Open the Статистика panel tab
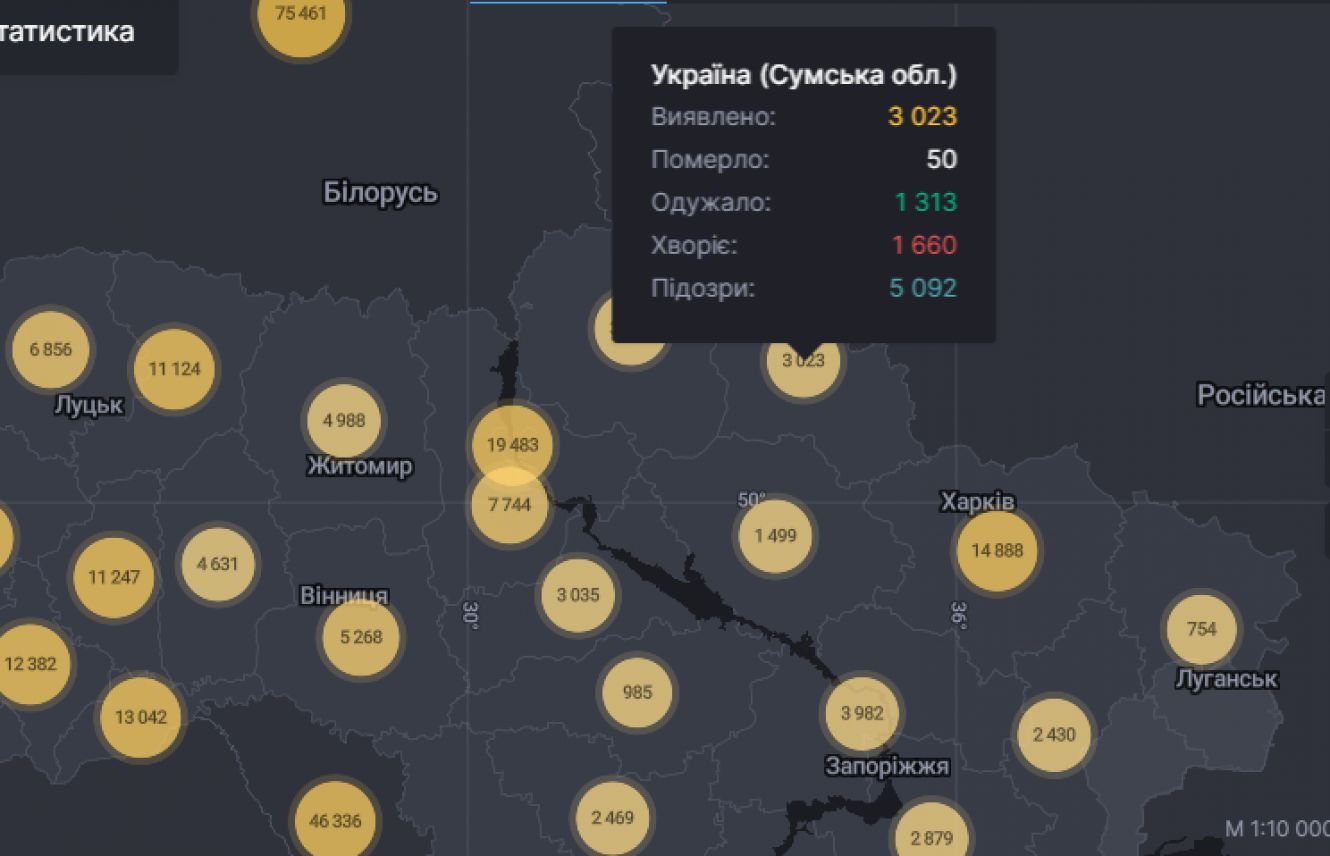Viewport: 1330px width, 856px height. click(x=68, y=32)
